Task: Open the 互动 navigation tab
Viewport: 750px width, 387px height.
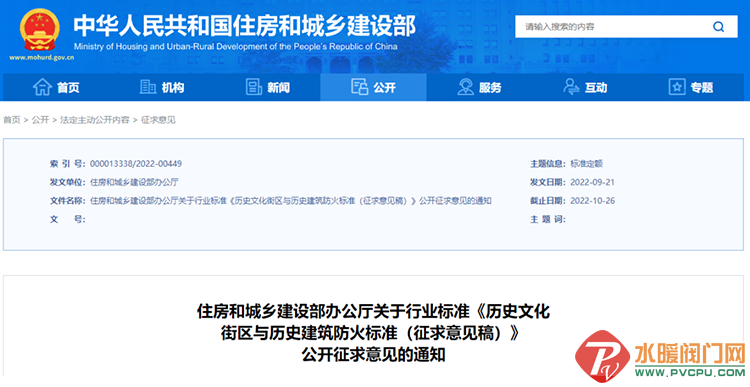Action: [585, 87]
